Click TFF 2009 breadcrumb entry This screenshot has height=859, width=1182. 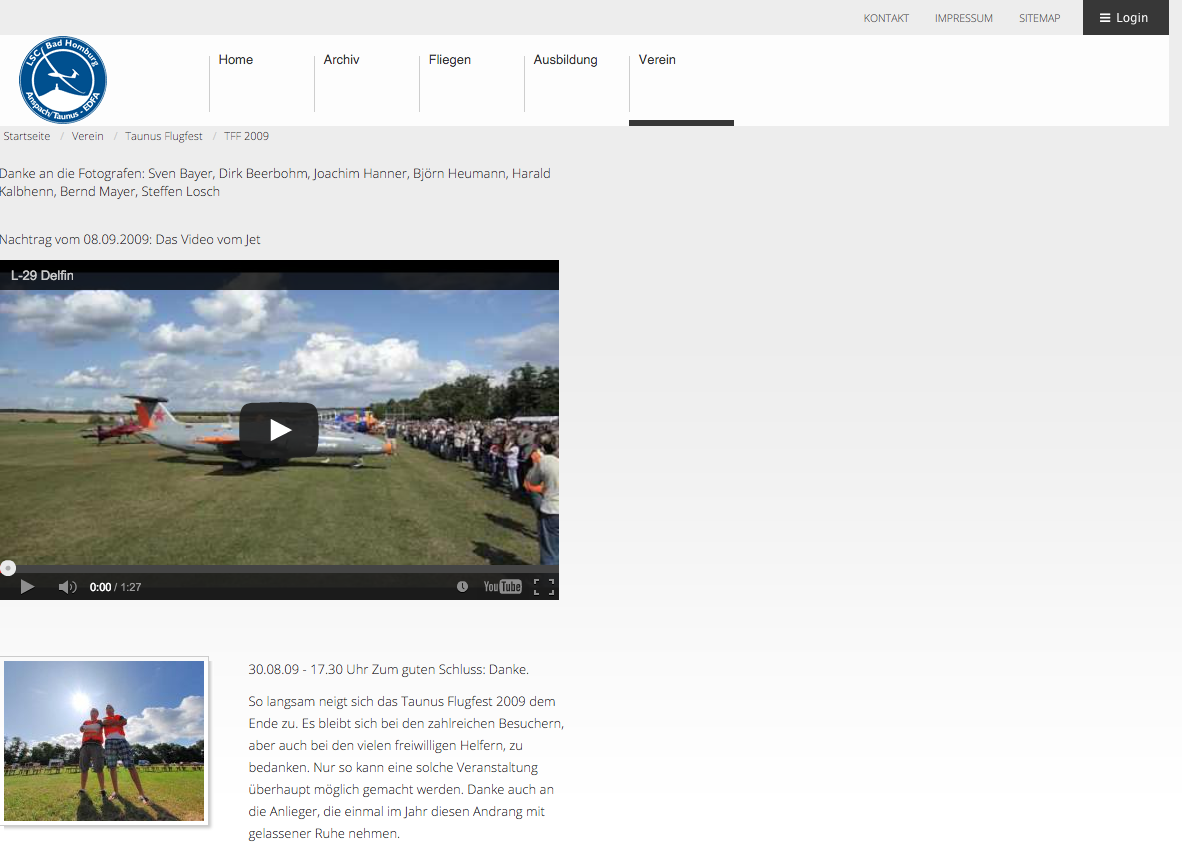(x=247, y=136)
